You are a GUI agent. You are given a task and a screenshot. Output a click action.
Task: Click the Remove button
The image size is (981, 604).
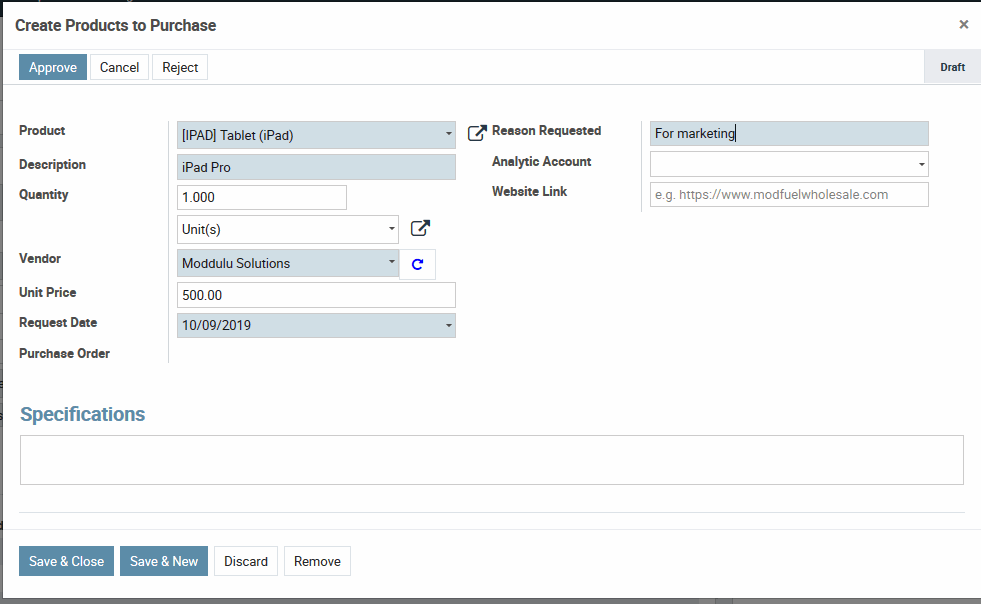317,561
